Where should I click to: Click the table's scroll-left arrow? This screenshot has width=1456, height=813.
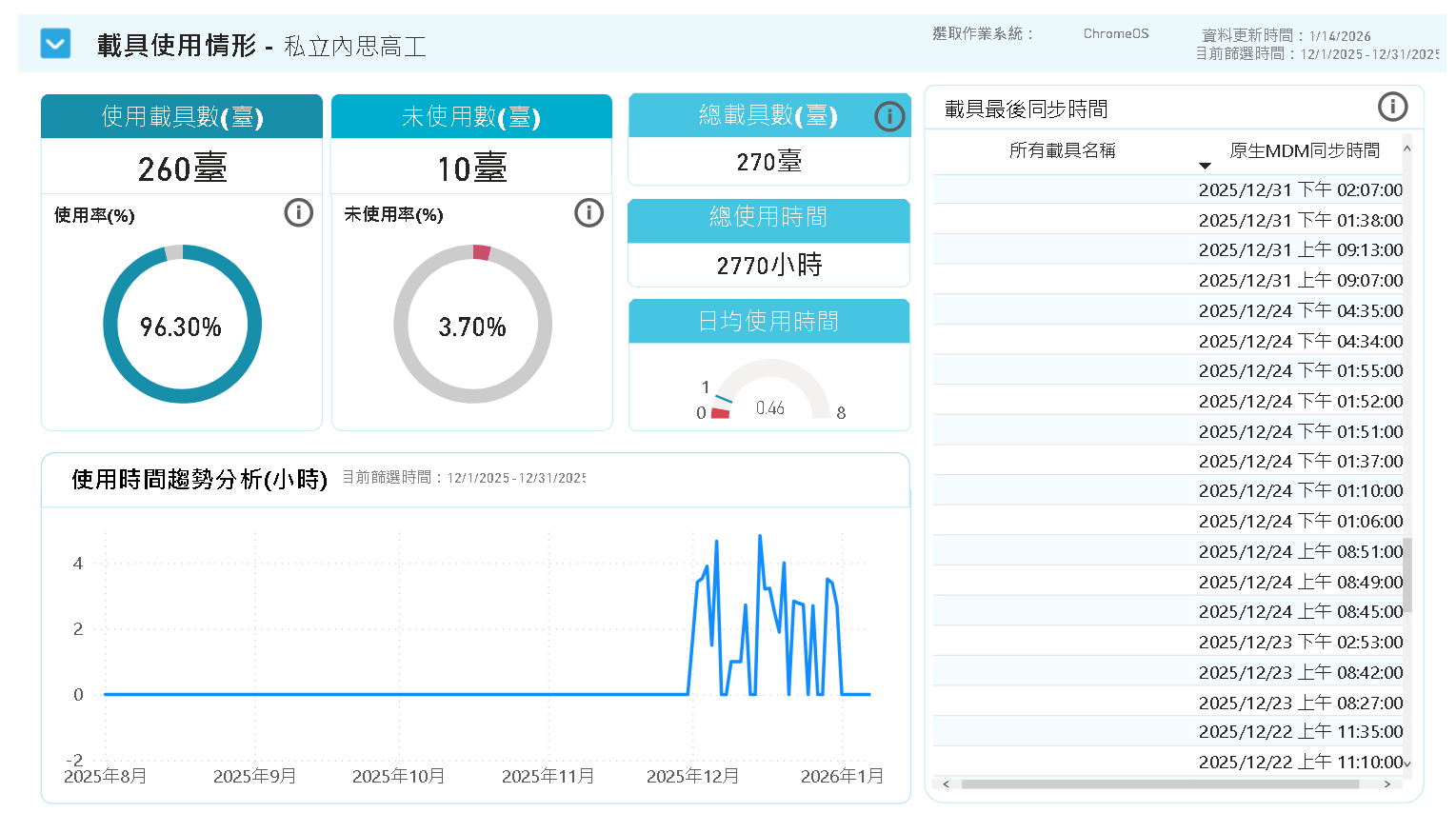tap(946, 784)
